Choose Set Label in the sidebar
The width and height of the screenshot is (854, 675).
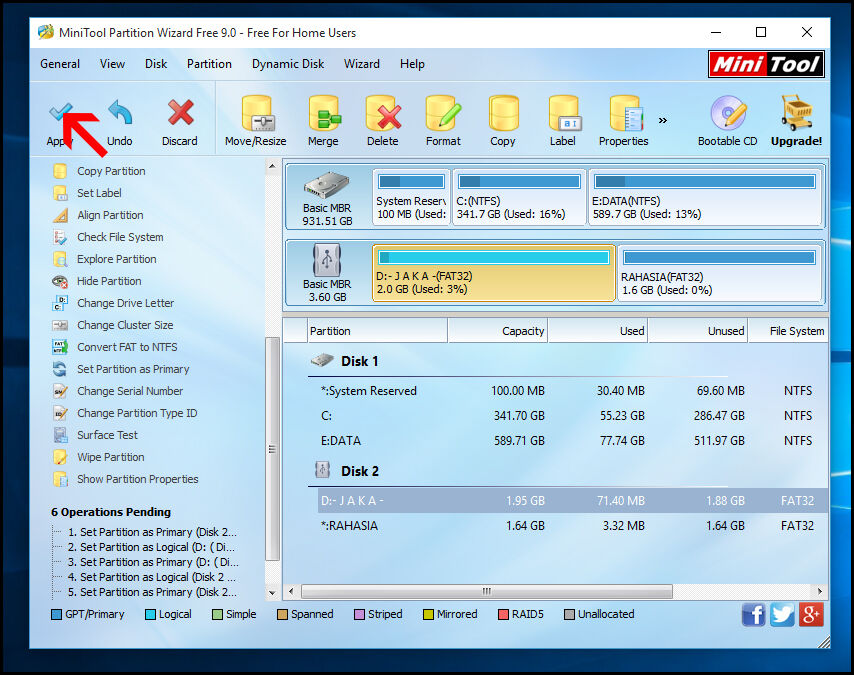pos(99,193)
